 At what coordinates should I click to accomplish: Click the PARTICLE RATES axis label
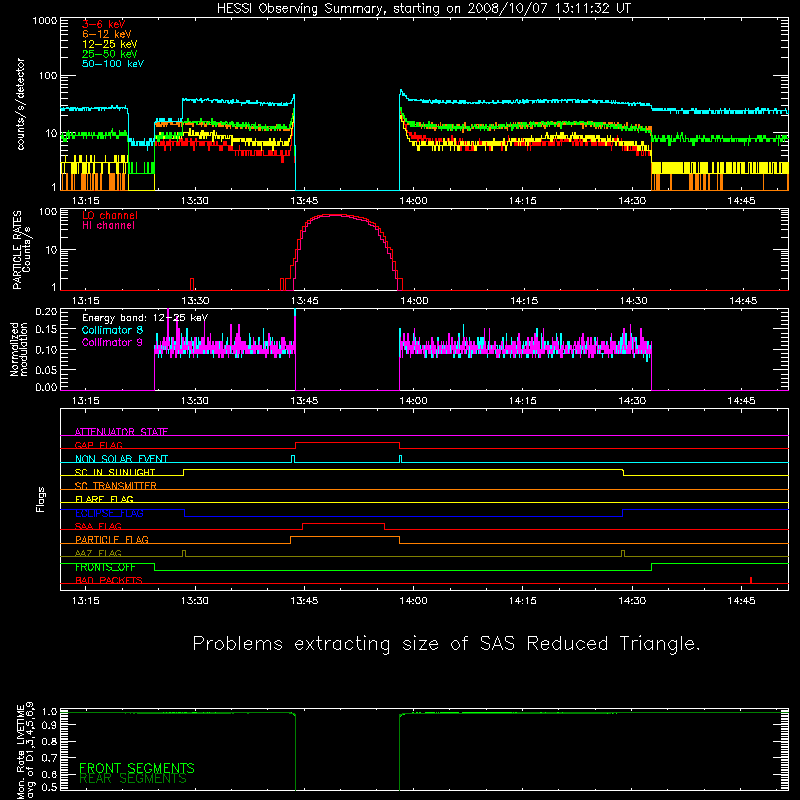click(21, 250)
